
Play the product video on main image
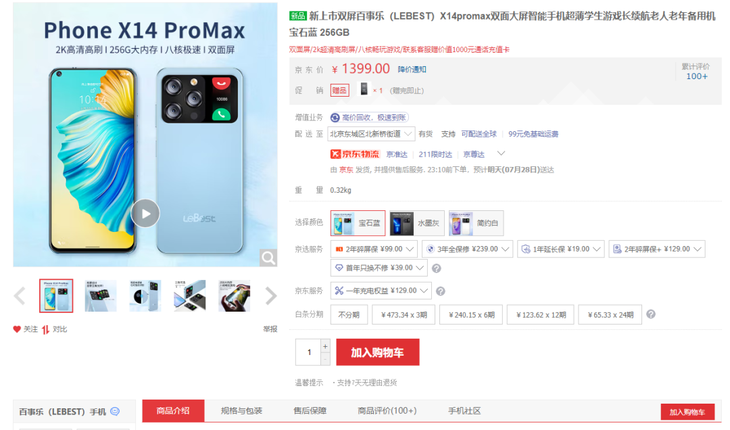(145, 213)
